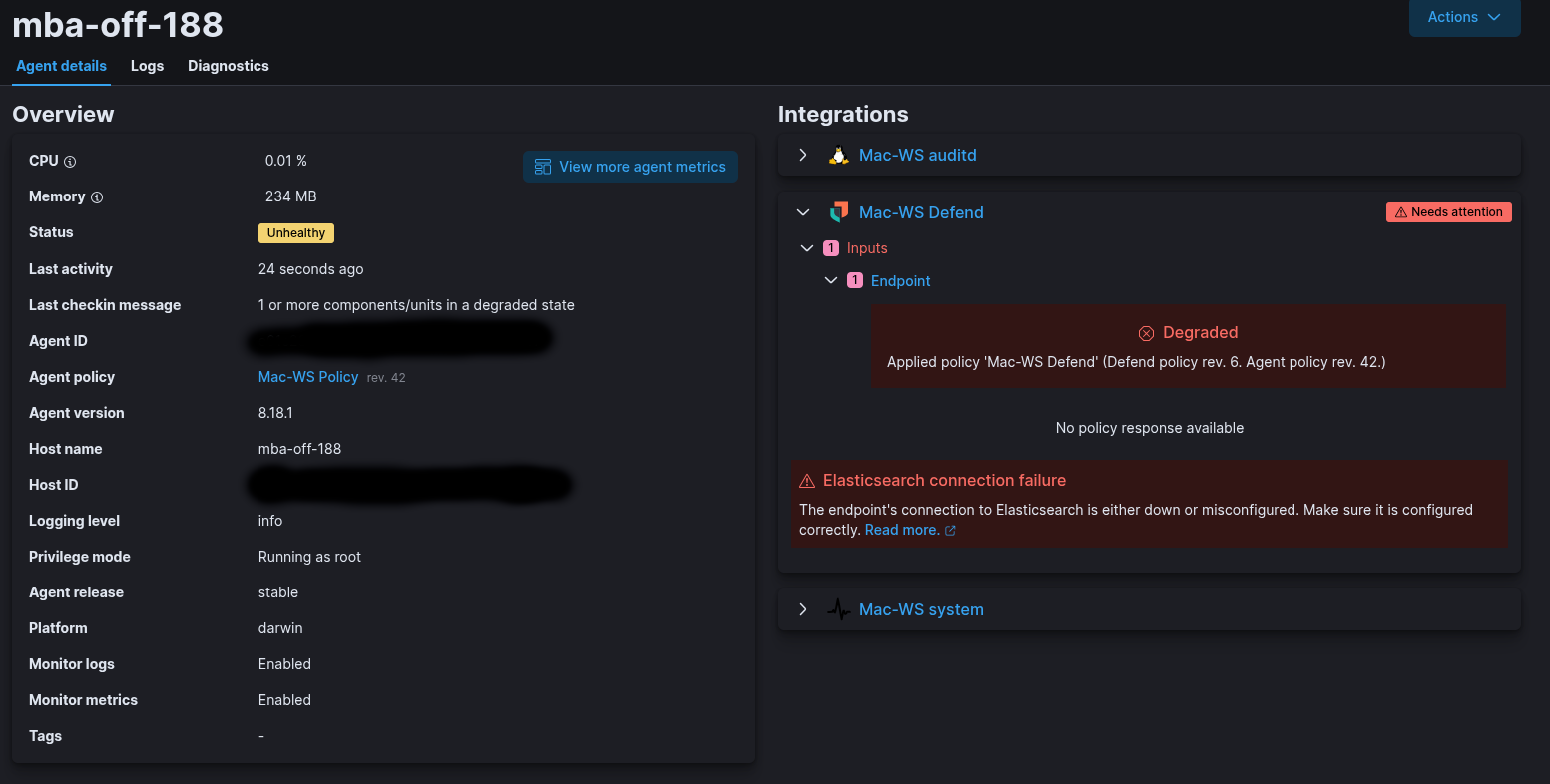Open the Actions dropdown menu

[1464, 17]
